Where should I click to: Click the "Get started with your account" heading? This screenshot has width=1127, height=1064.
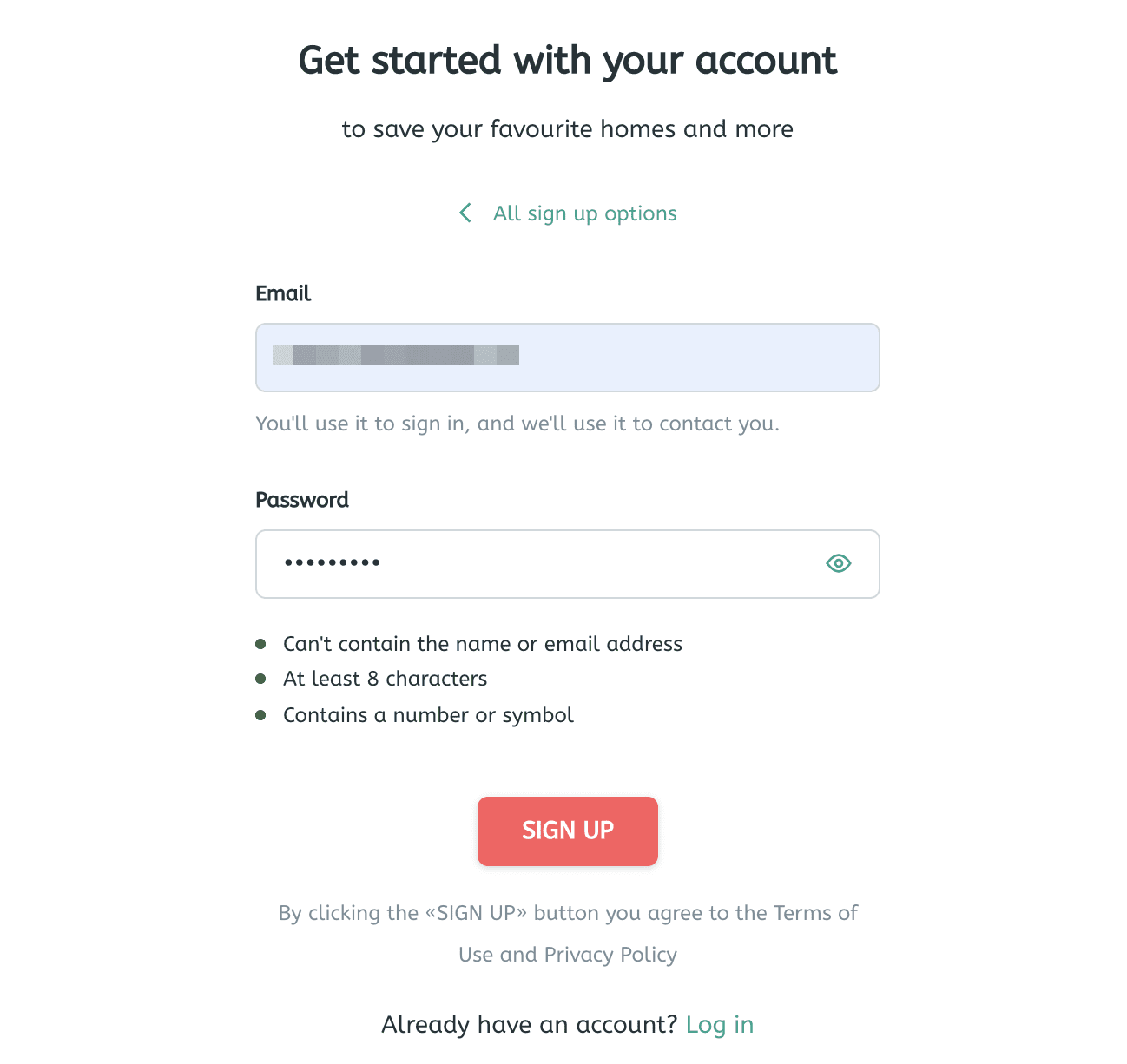pos(568,61)
